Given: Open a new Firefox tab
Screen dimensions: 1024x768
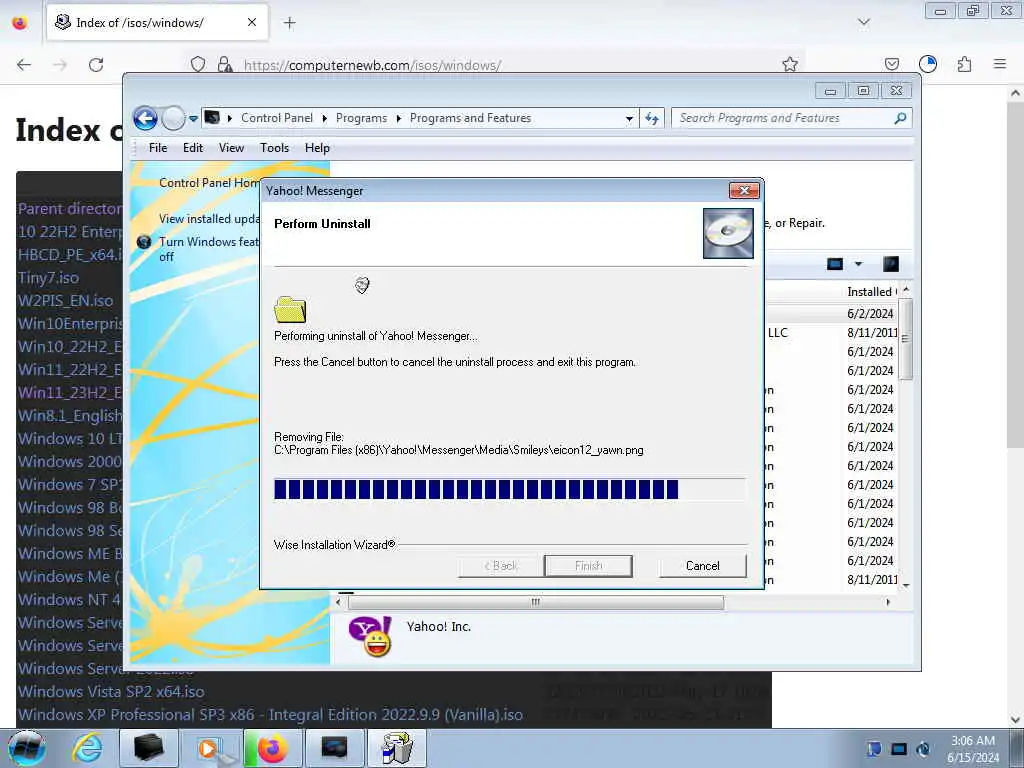Looking at the screenshot, I should coord(289,23).
